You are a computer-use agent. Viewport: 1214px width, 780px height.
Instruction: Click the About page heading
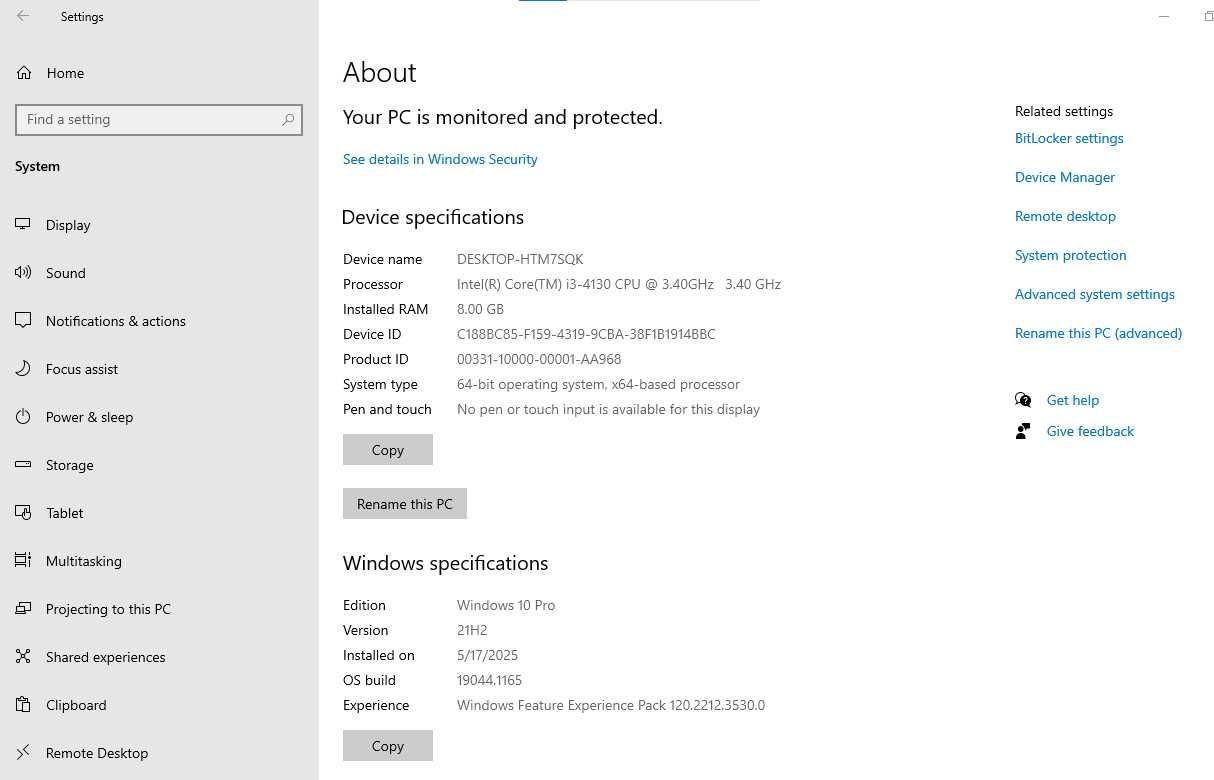(x=379, y=72)
